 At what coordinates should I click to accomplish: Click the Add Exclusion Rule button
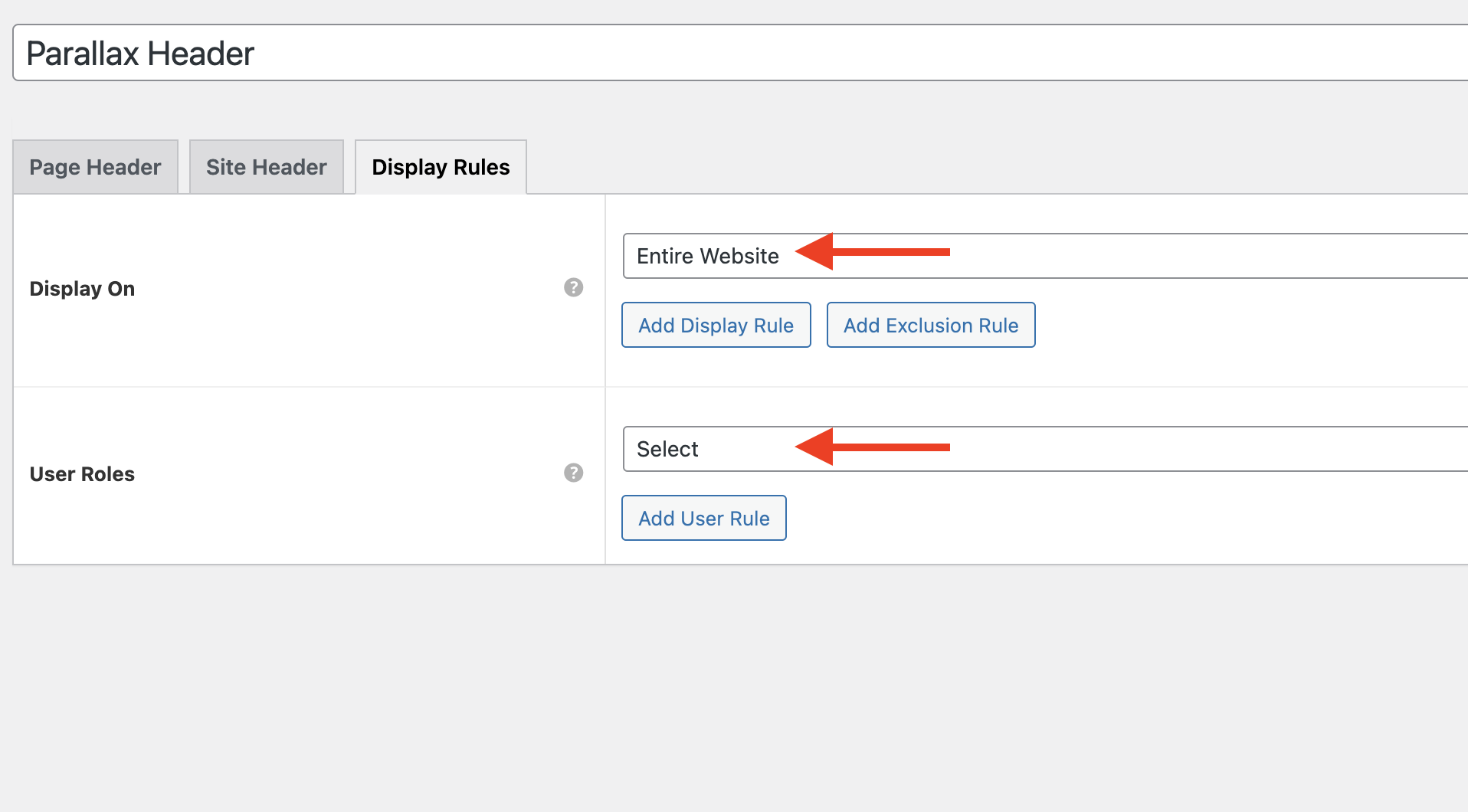pos(931,325)
